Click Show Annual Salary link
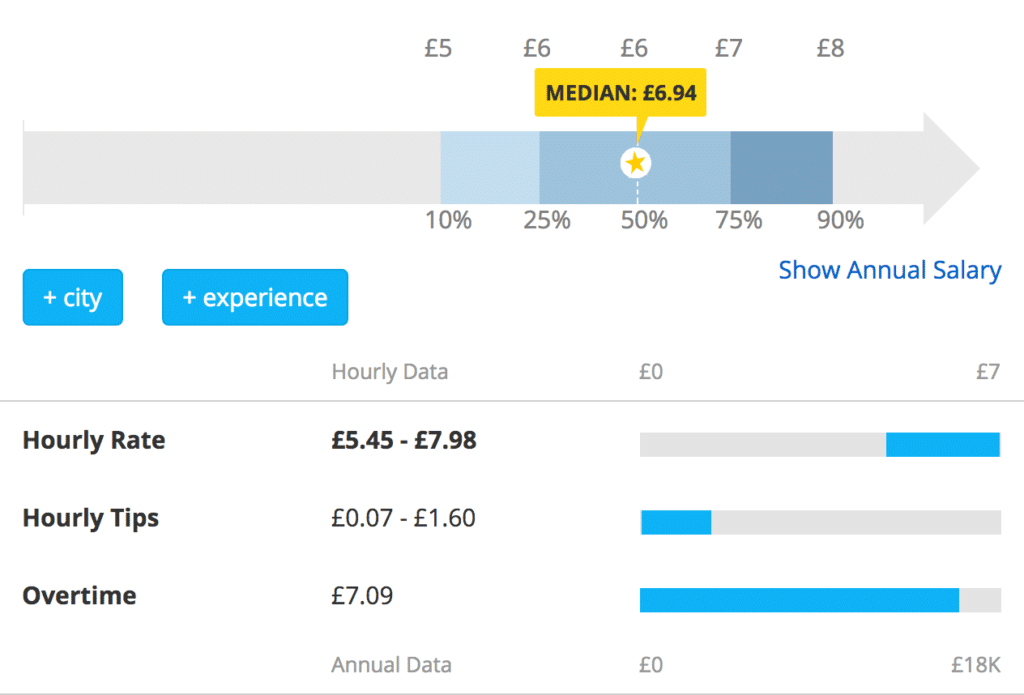Viewport: 1024px width, 695px height. (889, 270)
